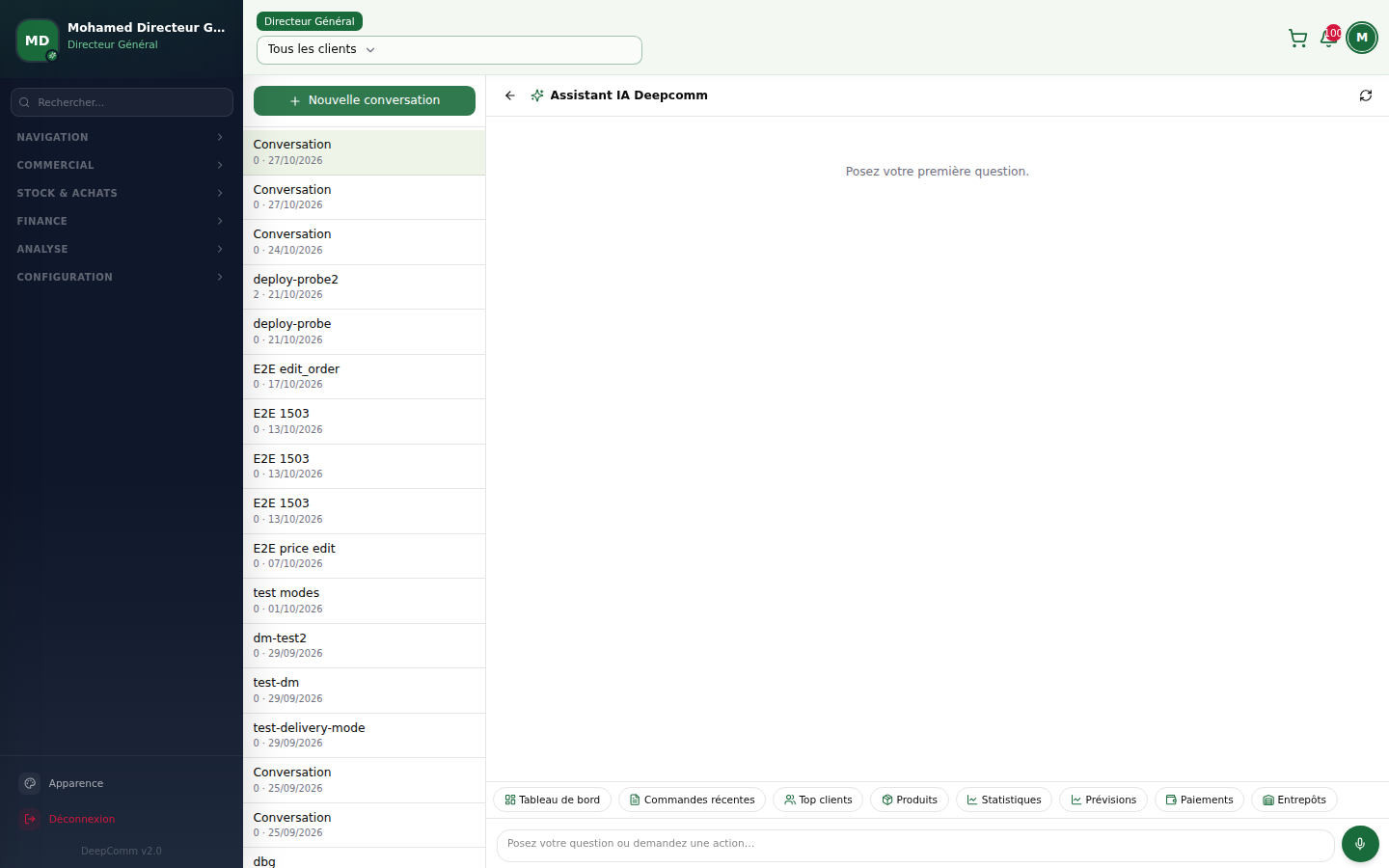Open the E2E edit_order conversation
The width and height of the screenshot is (1389, 868).
[x=365, y=377]
